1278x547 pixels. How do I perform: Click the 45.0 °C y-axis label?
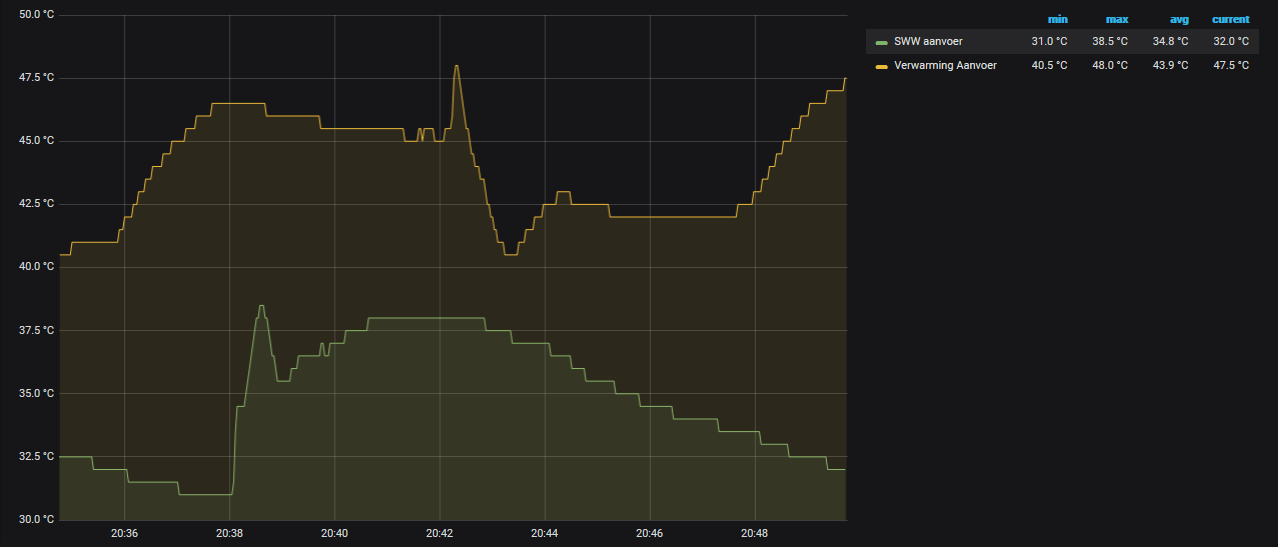click(x=36, y=141)
